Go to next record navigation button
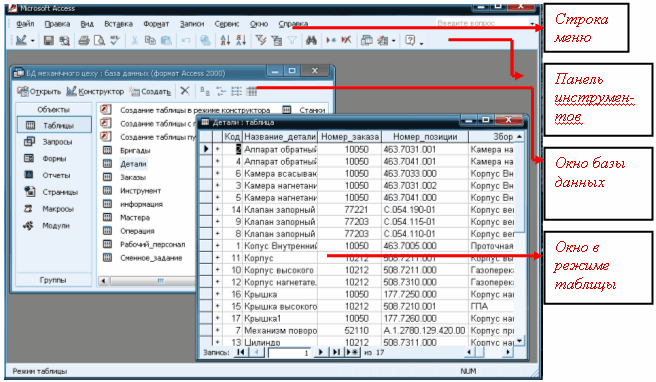This screenshot has width=656, height=382. pyautogui.click(x=320, y=352)
